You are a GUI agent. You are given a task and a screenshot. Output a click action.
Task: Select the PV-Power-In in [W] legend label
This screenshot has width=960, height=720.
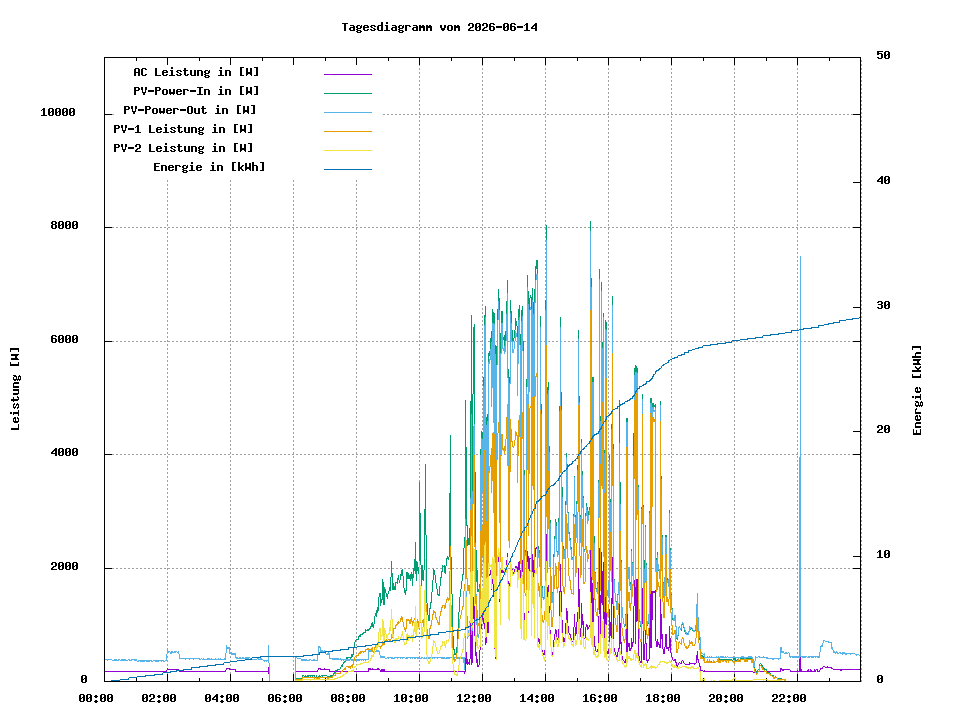(196, 91)
